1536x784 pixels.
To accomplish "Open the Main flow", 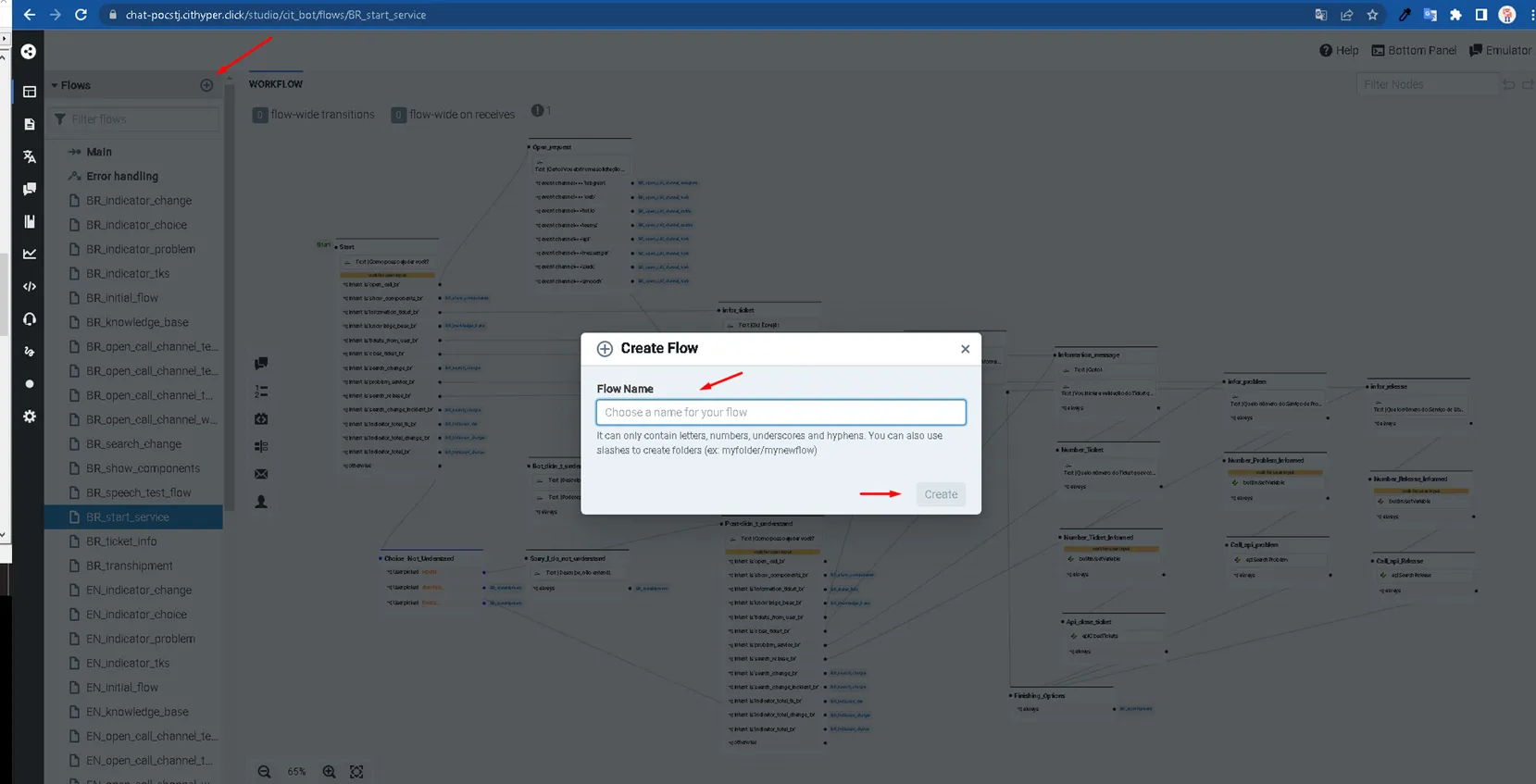I will (x=99, y=152).
